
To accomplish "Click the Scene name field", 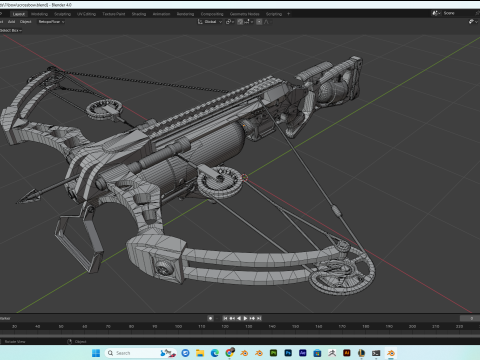I will (x=459, y=13).
